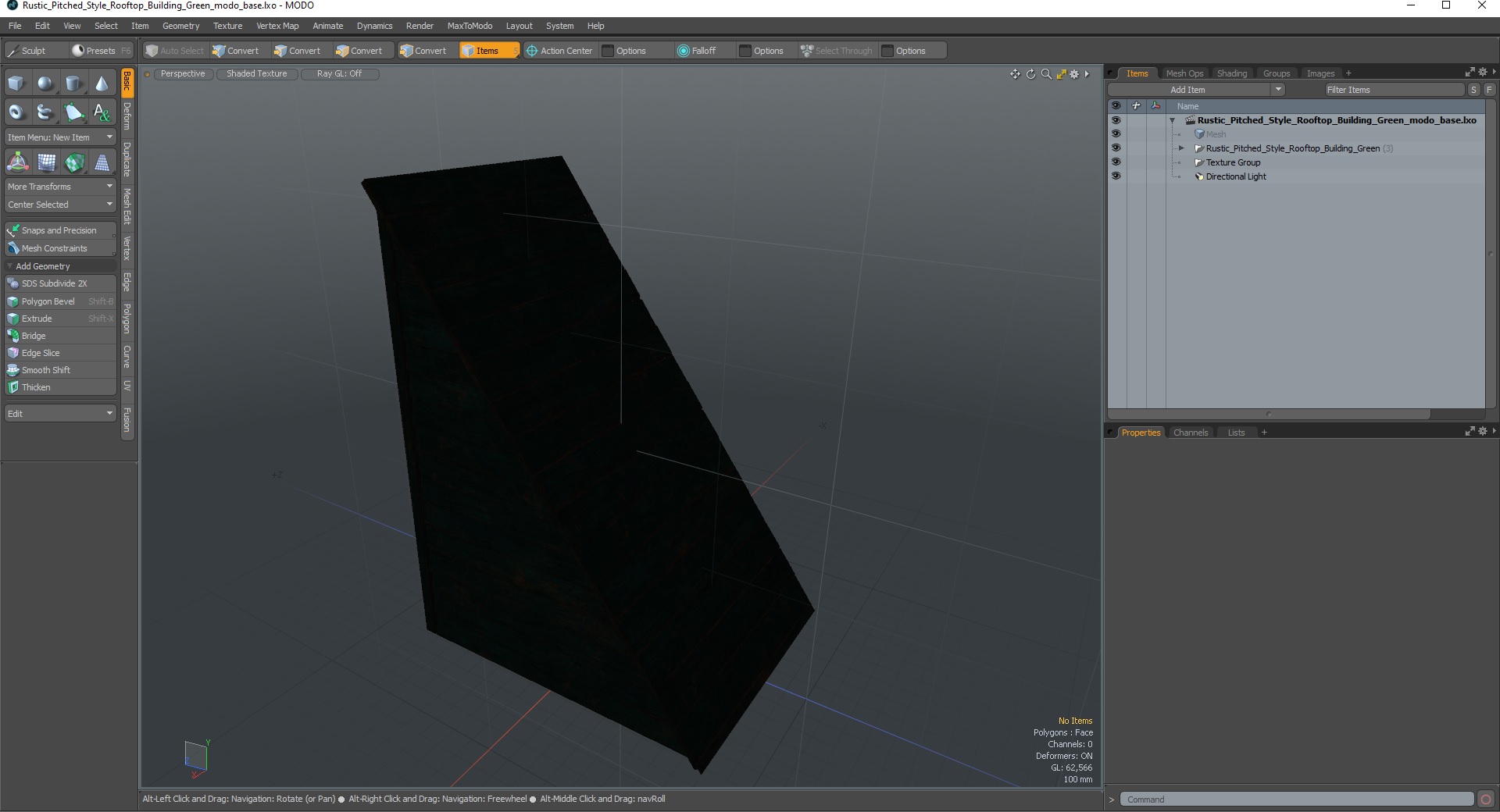Open the Item Menu: New Item dropdown

60,137
